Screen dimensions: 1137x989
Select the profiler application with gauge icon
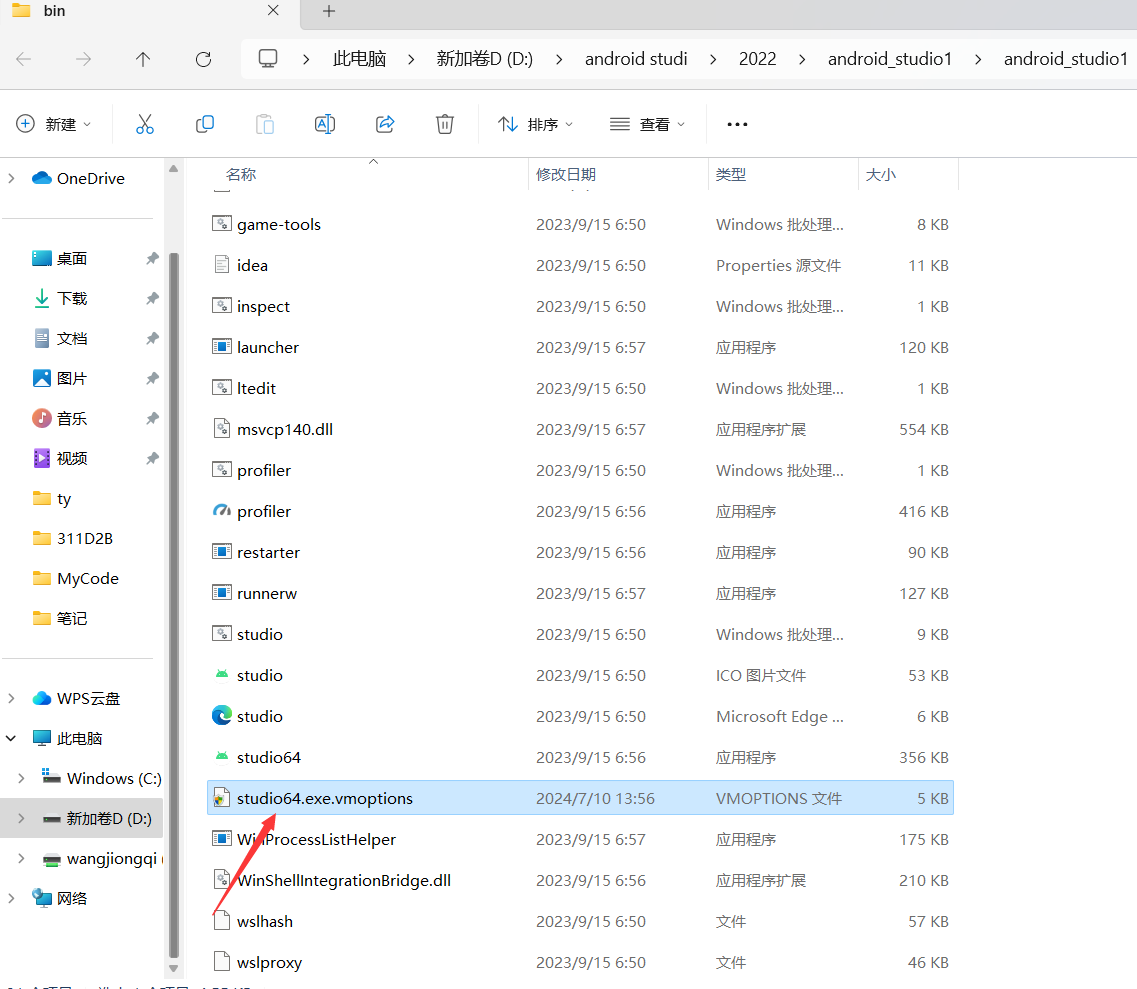580,511
